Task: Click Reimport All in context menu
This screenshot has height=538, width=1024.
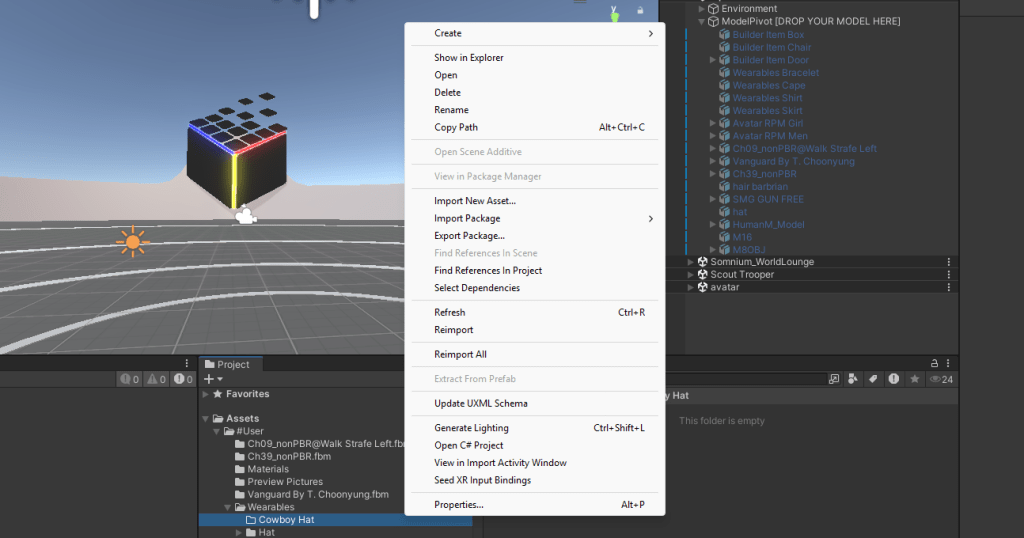Action: 460,354
